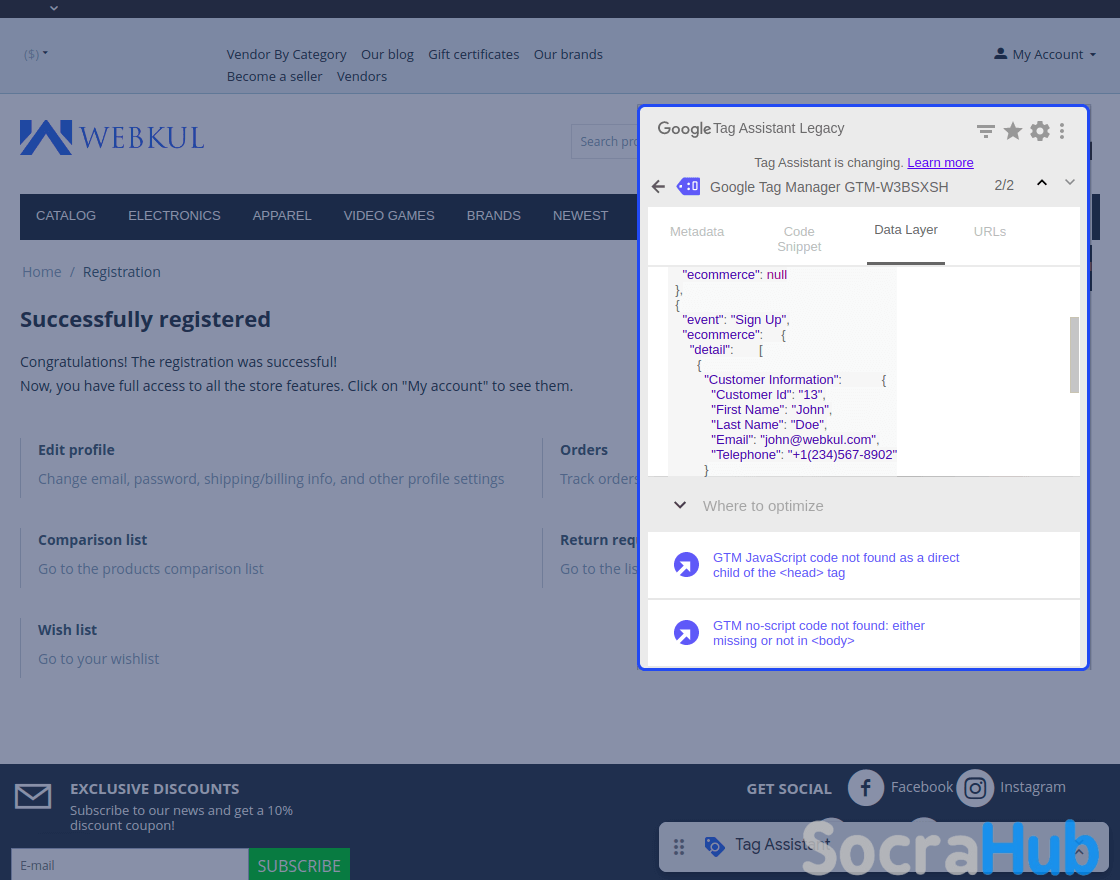Open GTM no-script code not found suggestion

[x=819, y=633]
